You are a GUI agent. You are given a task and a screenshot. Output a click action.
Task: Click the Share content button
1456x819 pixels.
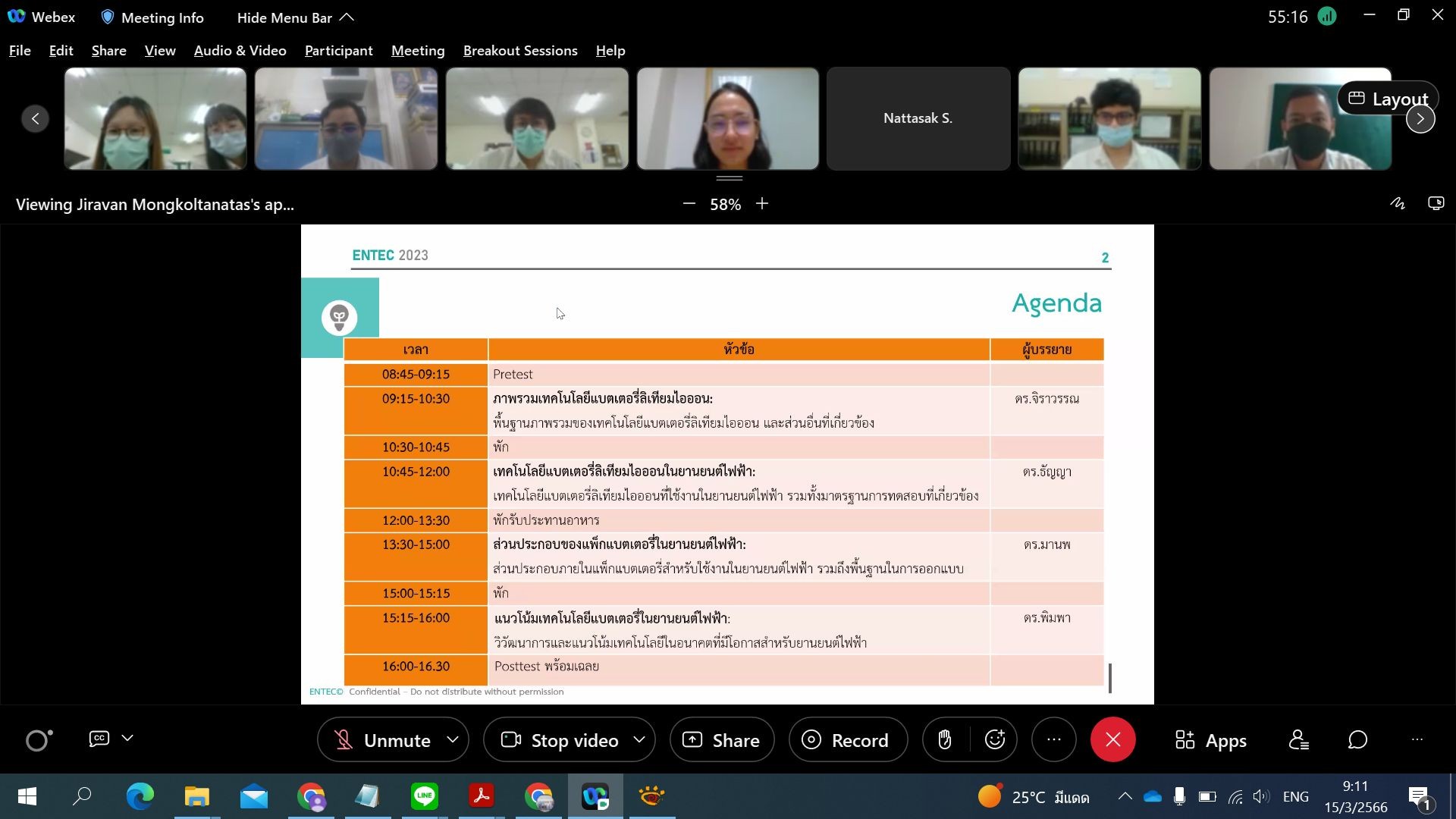[722, 740]
